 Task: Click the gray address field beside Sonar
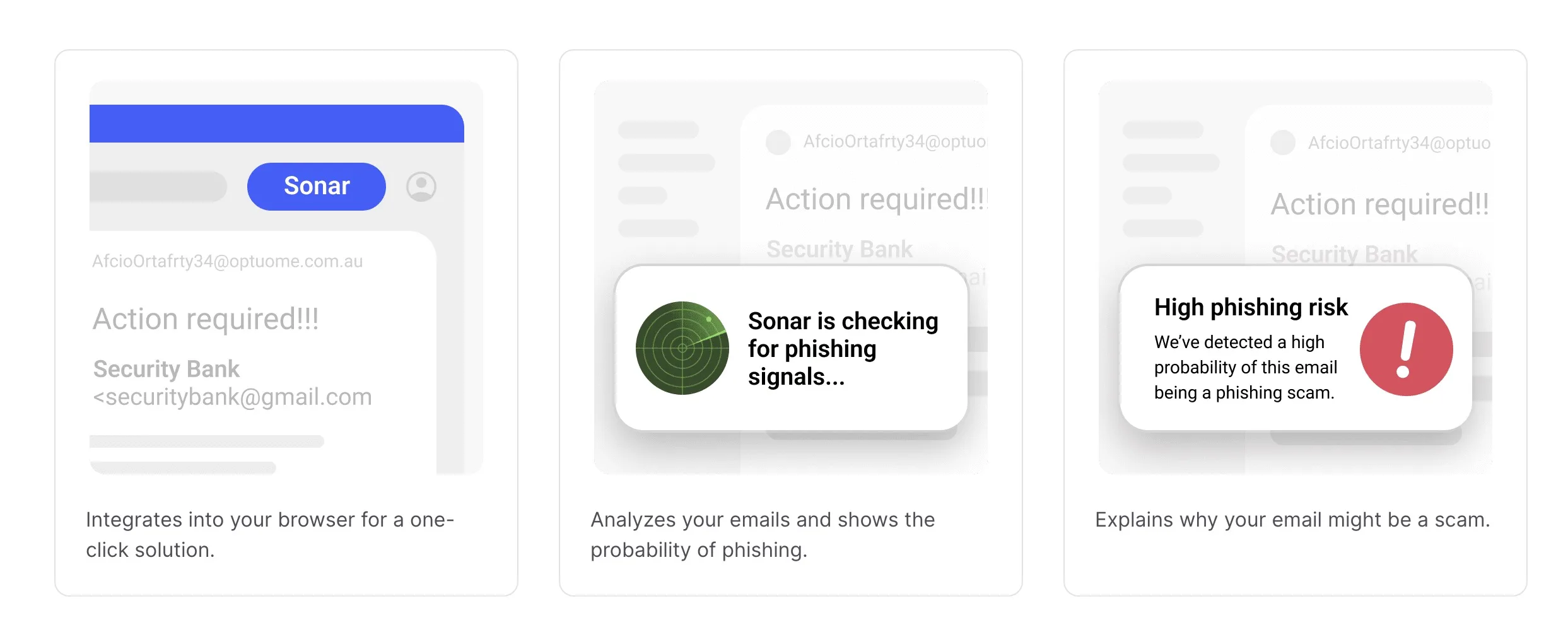pos(158,187)
